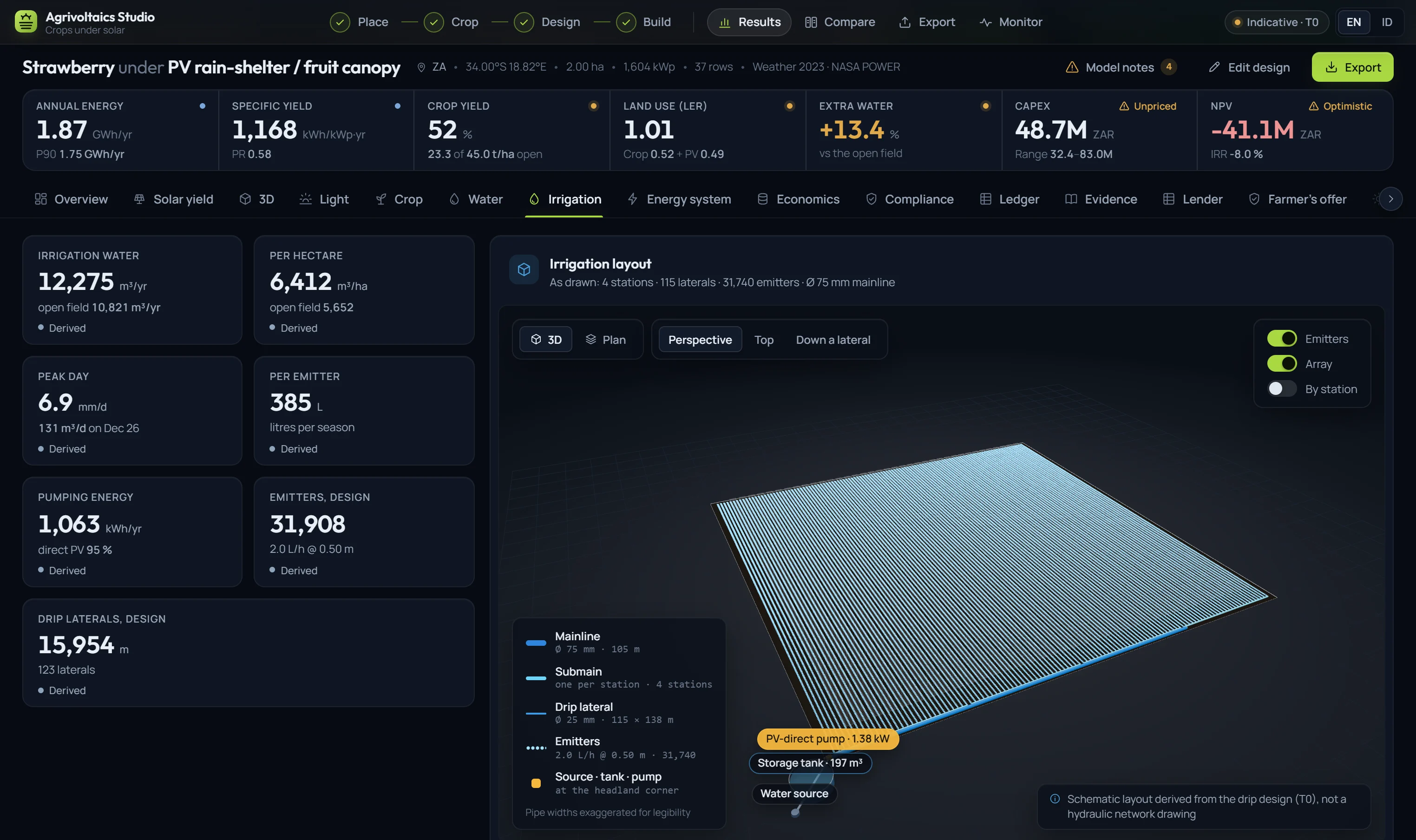Disable the Emitters toggle
1416x840 pixels.
coord(1282,339)
